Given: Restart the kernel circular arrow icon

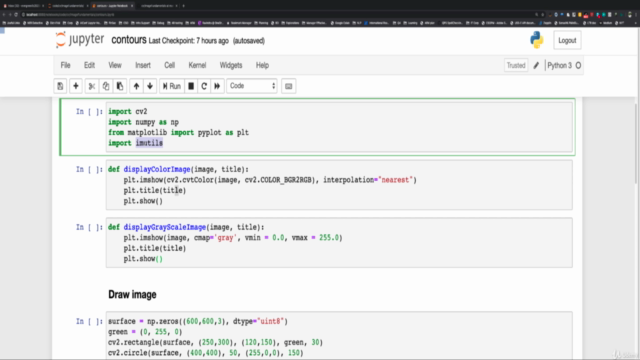Looking at the screenshot, I should tap(204, 86).
